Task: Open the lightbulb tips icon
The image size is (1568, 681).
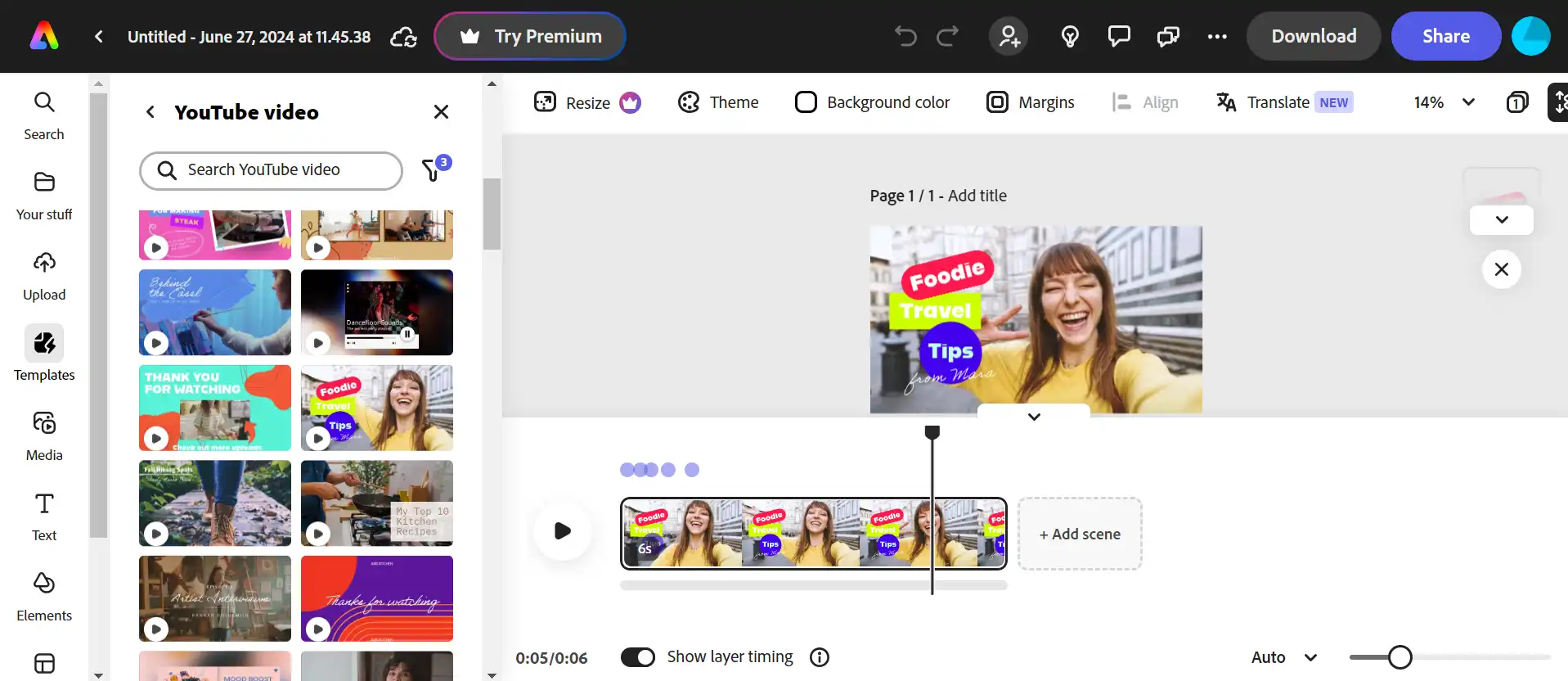Action: tap(1070, 36)
